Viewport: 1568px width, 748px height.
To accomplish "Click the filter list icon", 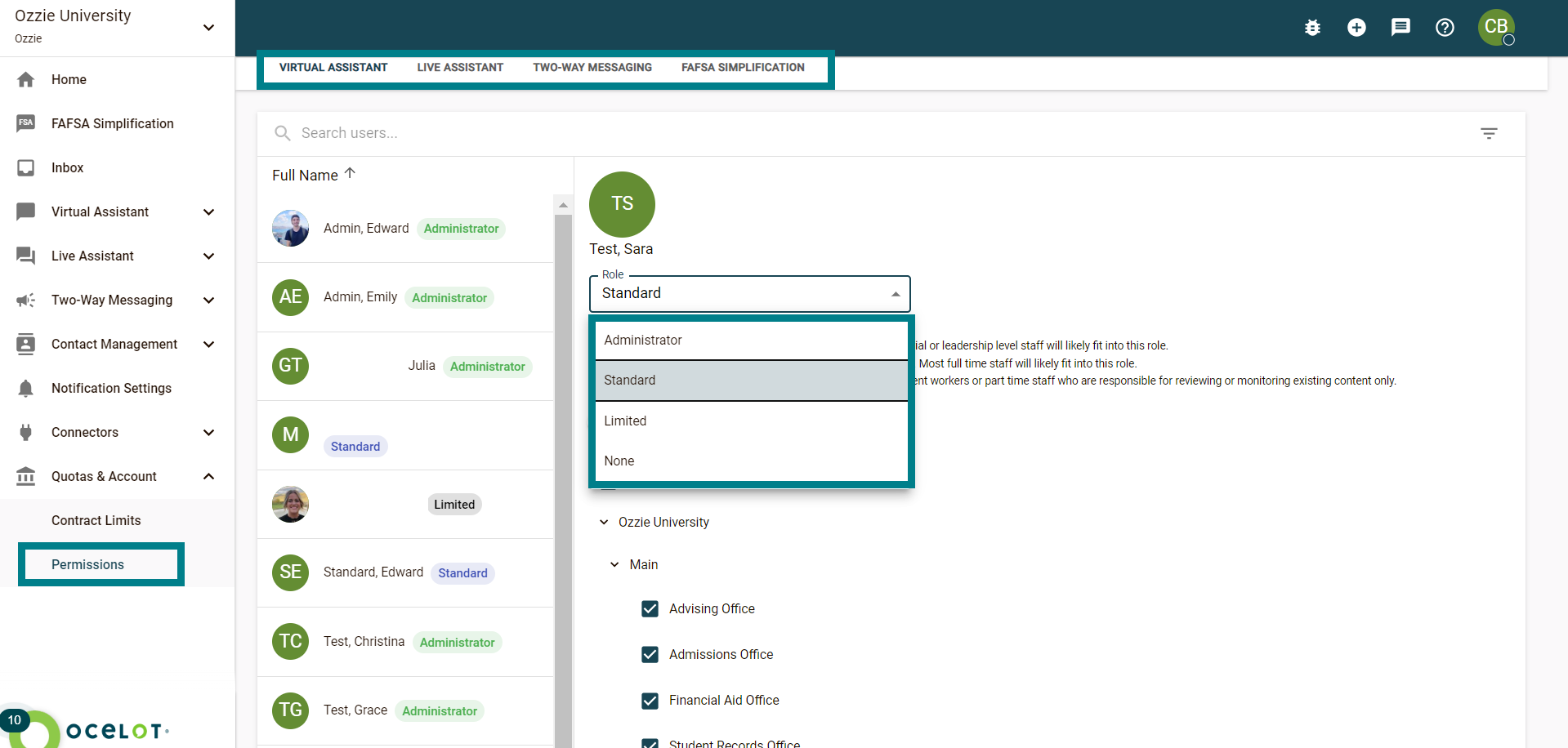I will [x=1489, y=133].
